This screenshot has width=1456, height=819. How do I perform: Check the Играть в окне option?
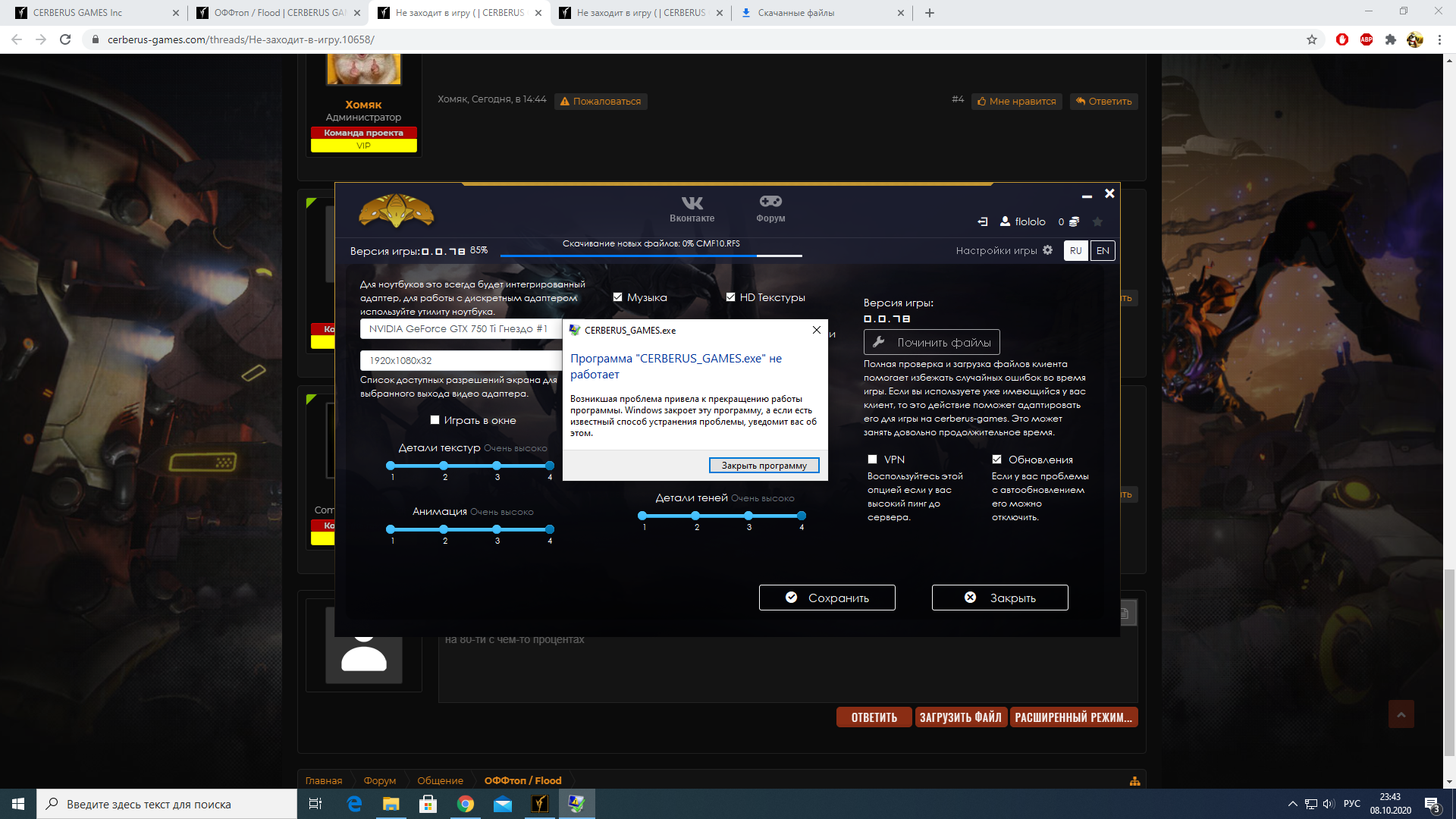(x=435, y=420)
